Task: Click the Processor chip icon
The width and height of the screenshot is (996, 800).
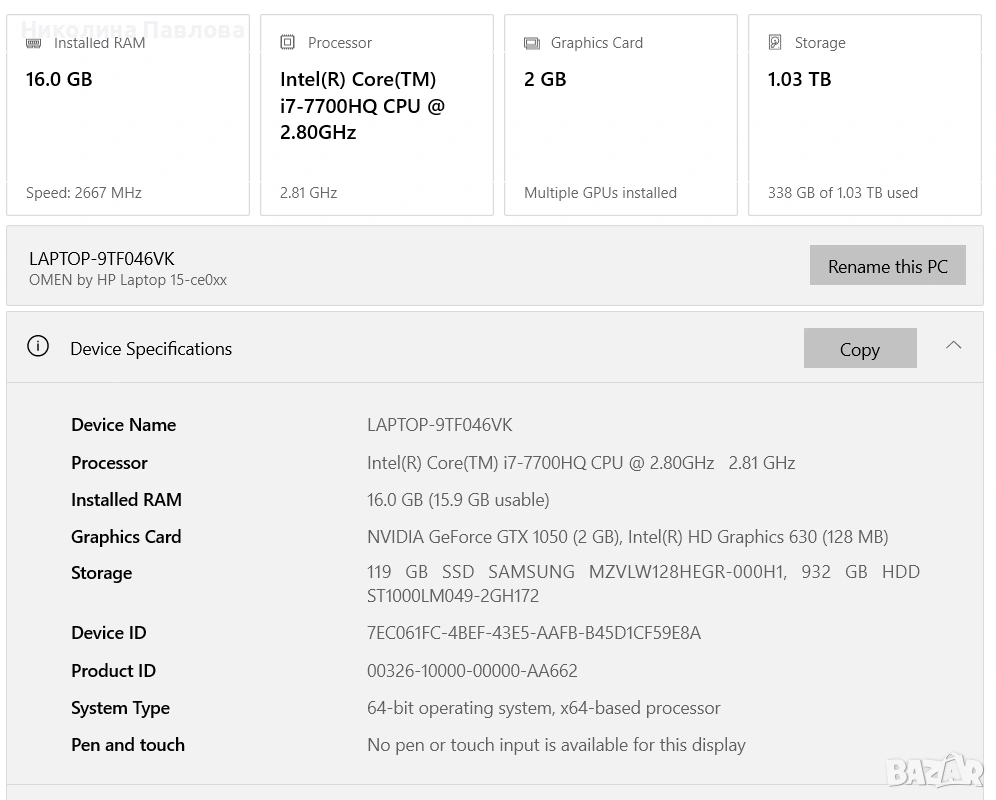Action: click(288, 42)
